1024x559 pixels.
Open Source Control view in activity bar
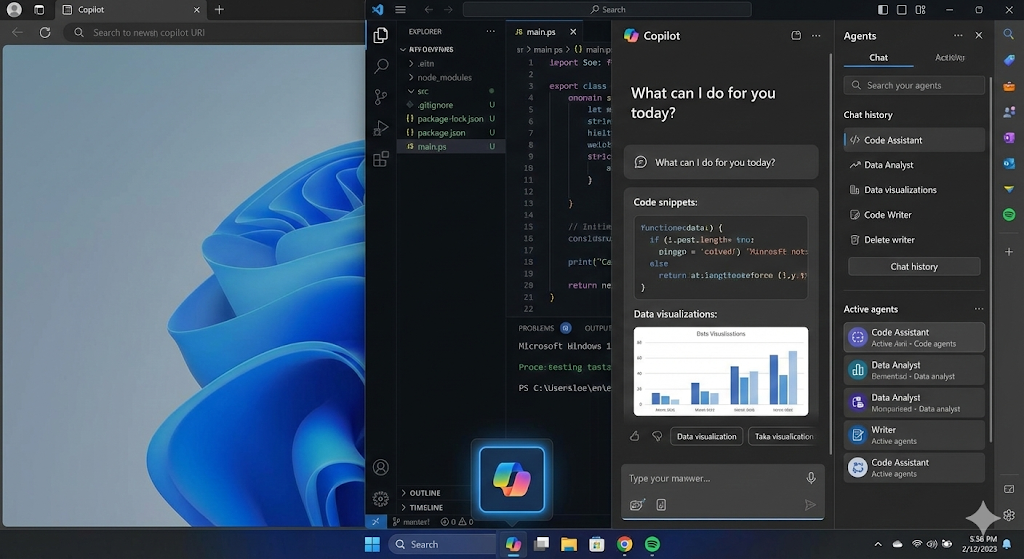point(381,97)
